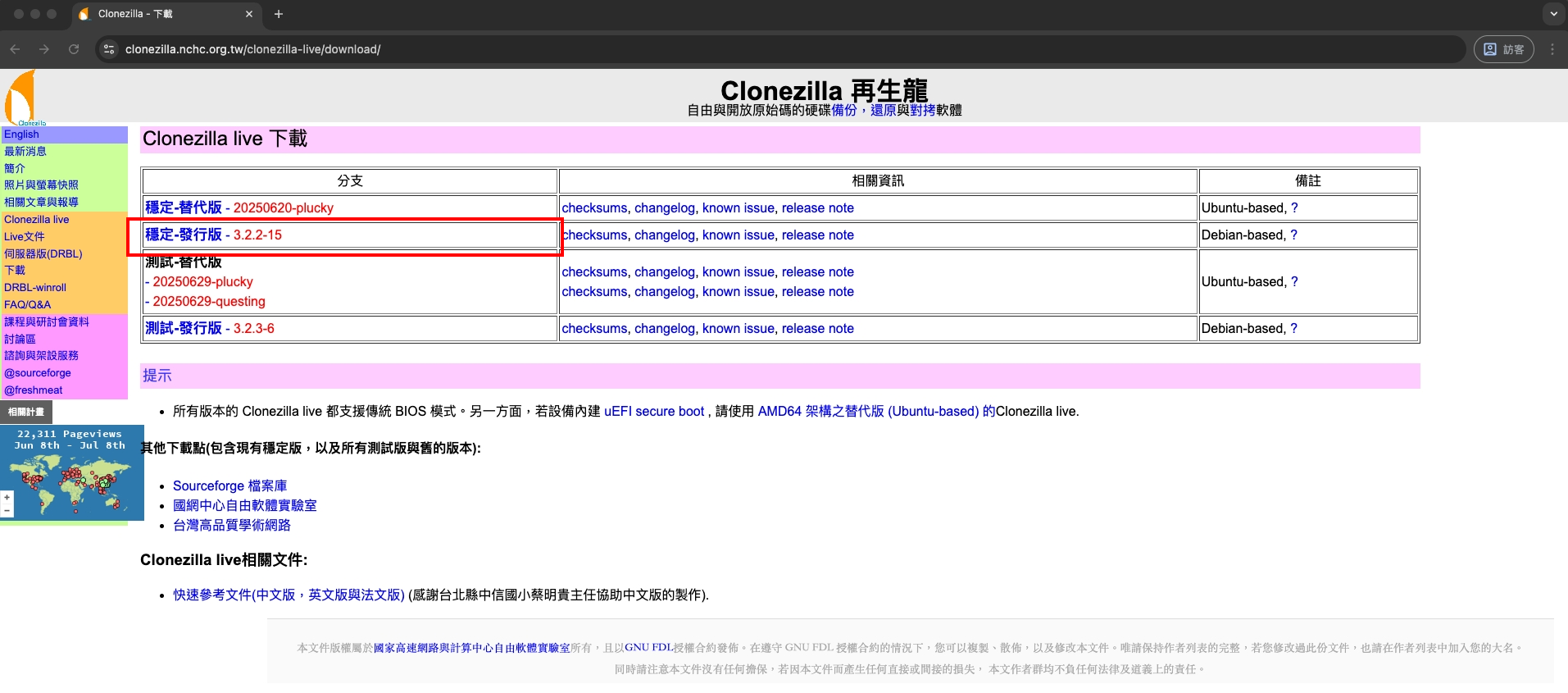The height and width of the screenshot is (693, 1568).
Task: Open @freshmeat sidebar link
Action: [x=34, y=390]
